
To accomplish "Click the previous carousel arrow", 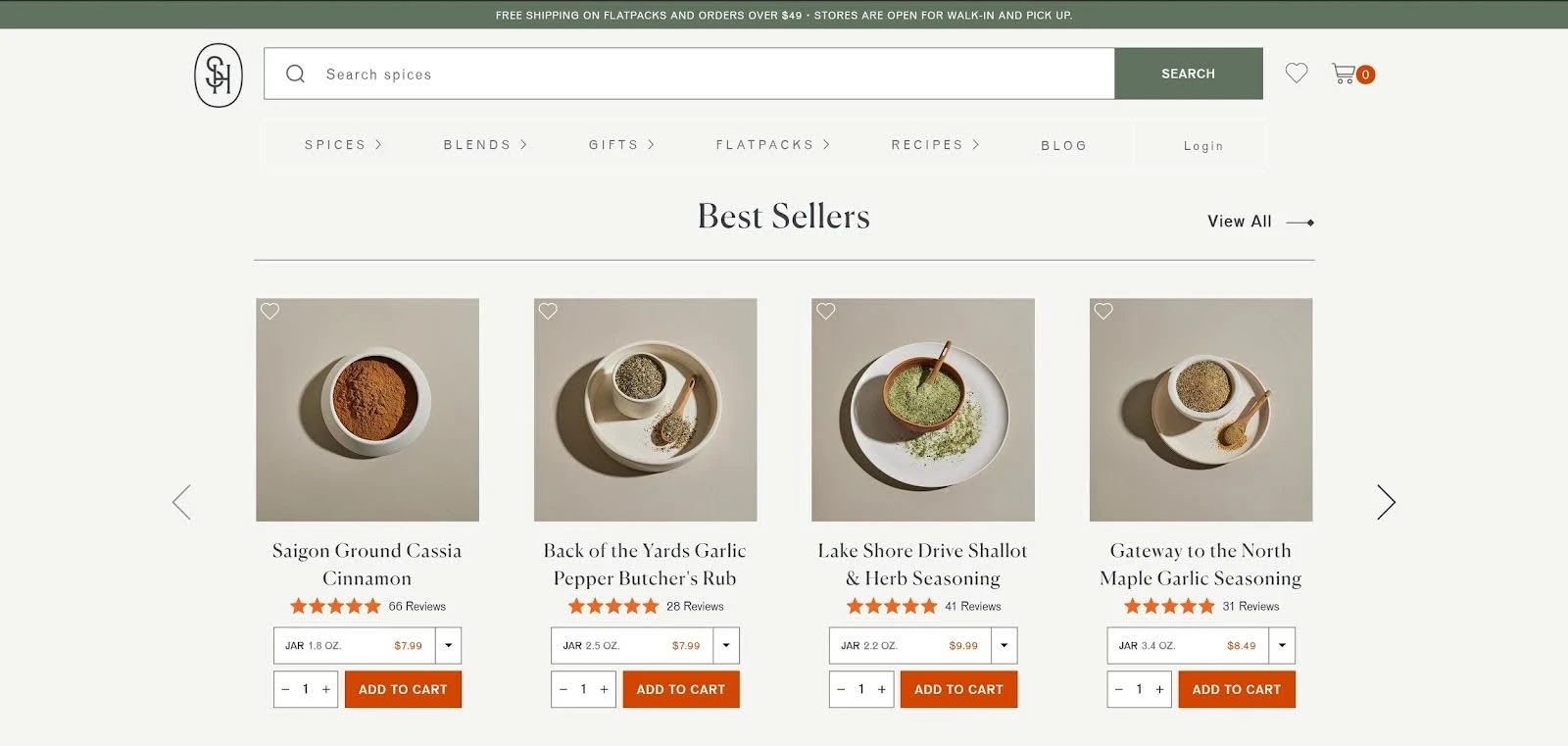I will pos(181,502).
